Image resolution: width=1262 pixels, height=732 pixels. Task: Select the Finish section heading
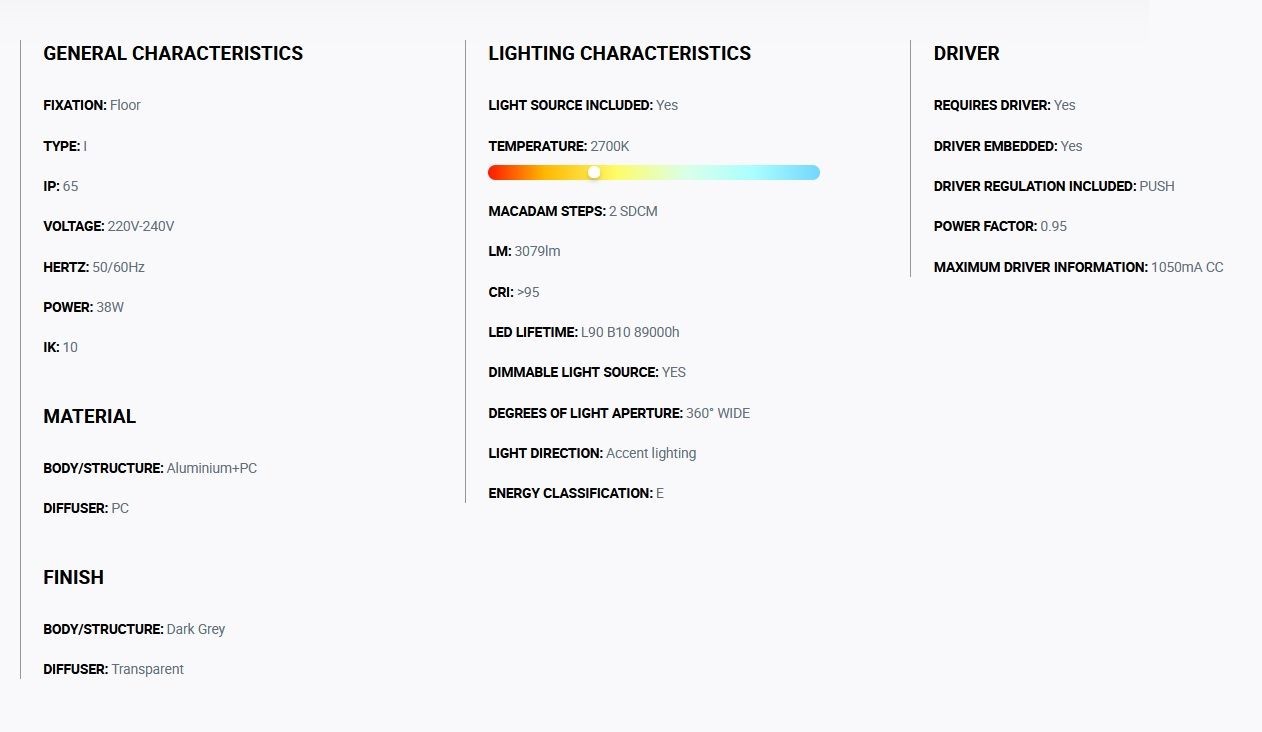73,578
